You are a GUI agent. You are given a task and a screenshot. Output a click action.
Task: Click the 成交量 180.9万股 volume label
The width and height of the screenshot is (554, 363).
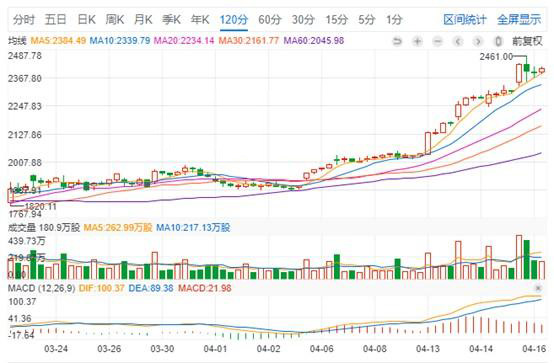[44, 228]
